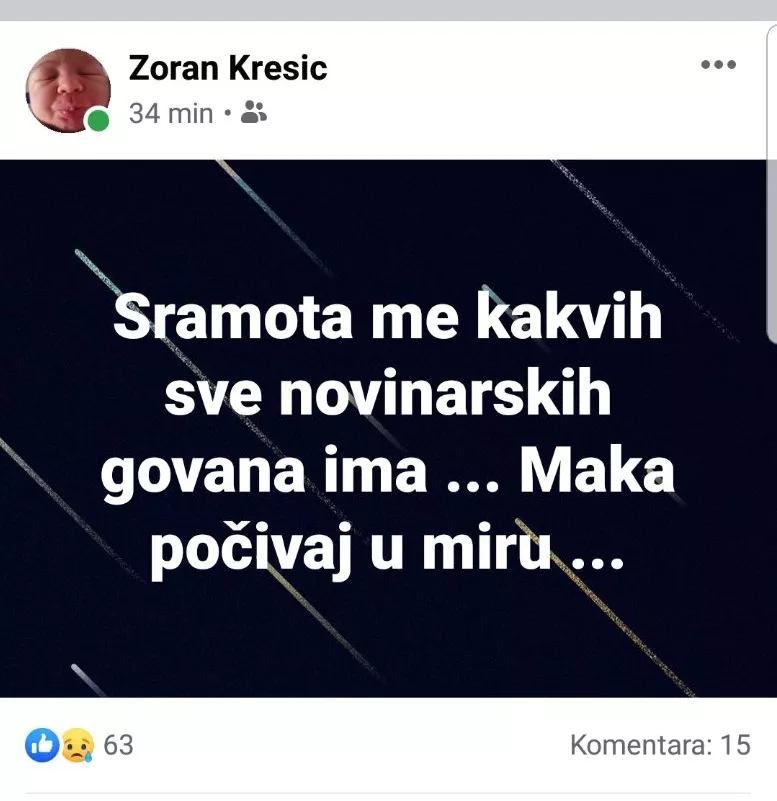This screenshot has height=801, width=777.
Task: Open the "Komentara: 15" comments
Action: (660, 745)
